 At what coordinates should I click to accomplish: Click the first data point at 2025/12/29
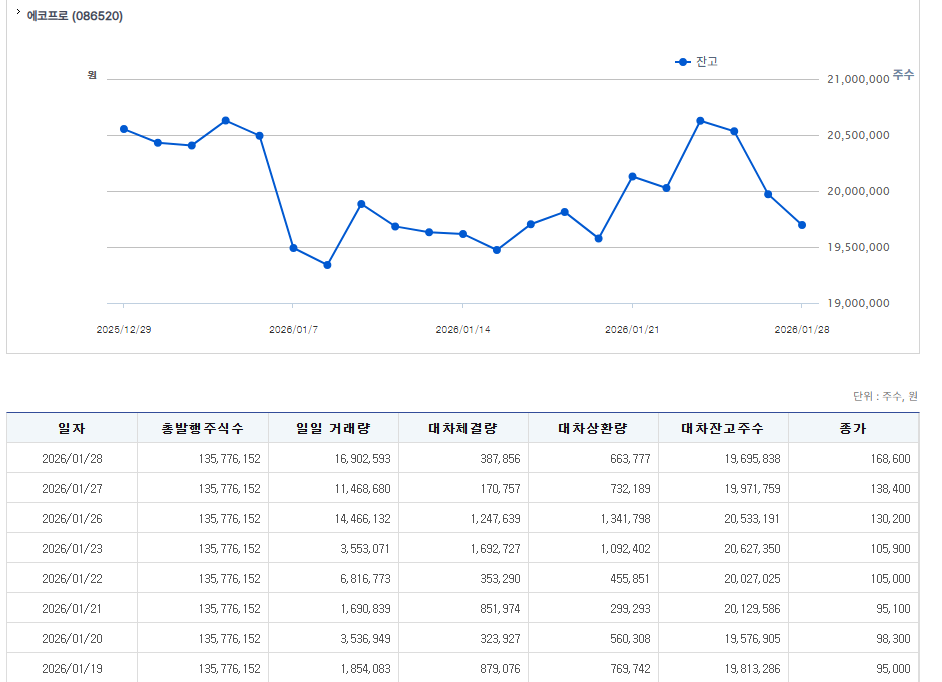125,128
